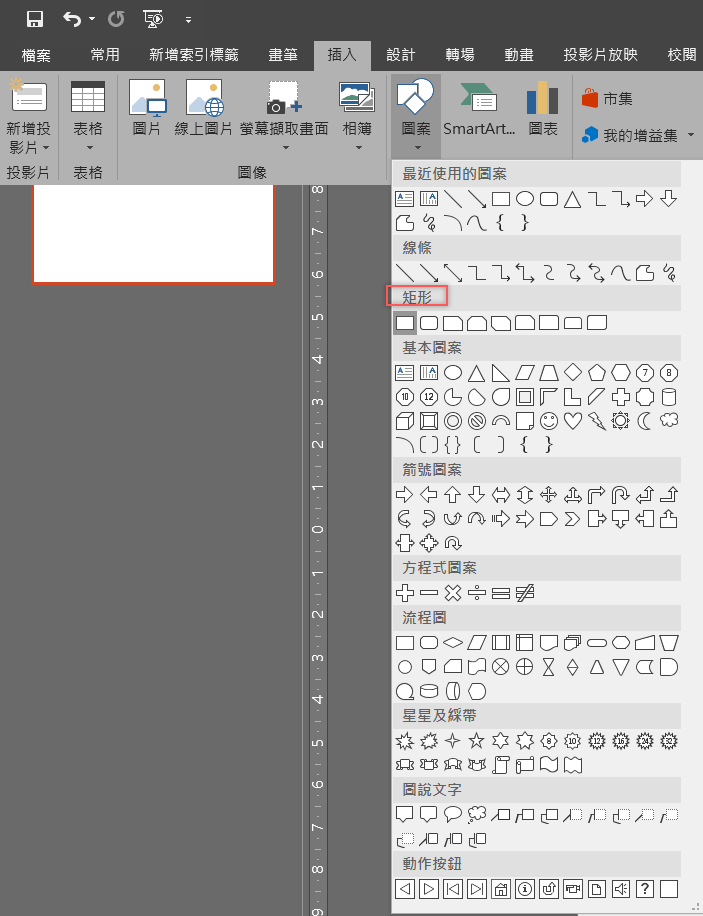Click the Save icon in quick access toolbar
The height and width of the screenshot is (916, 703).
pyautogui.click(x=35, y=19)
